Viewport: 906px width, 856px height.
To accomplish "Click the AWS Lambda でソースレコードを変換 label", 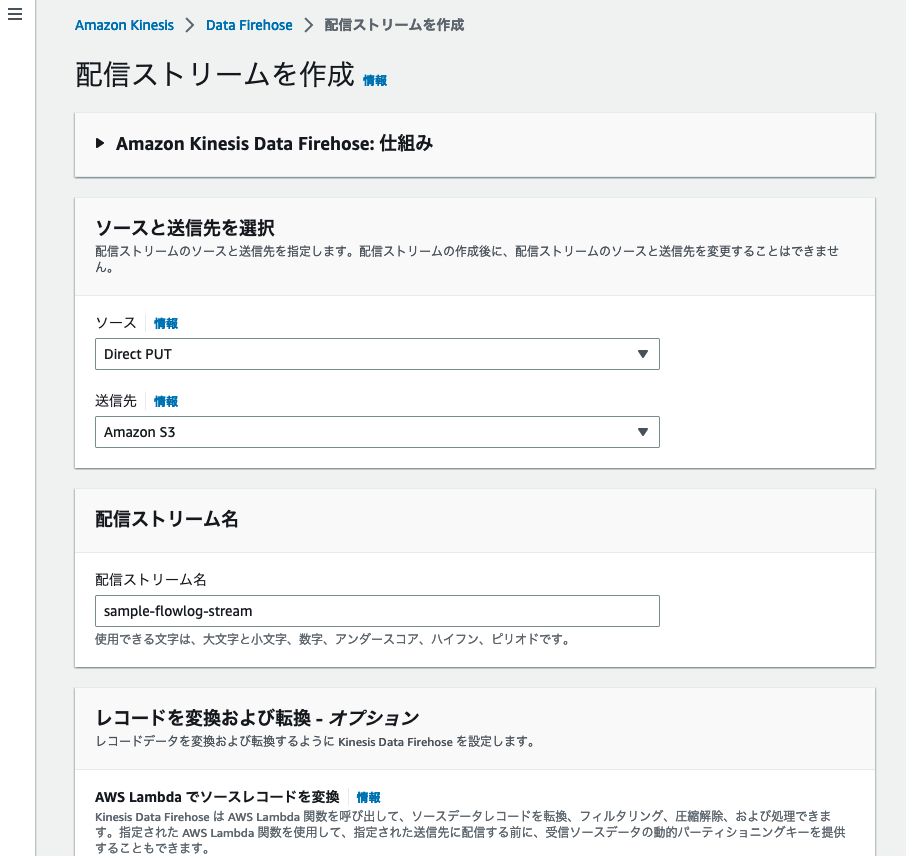I will pyautogui.click(x=217, y=797).
